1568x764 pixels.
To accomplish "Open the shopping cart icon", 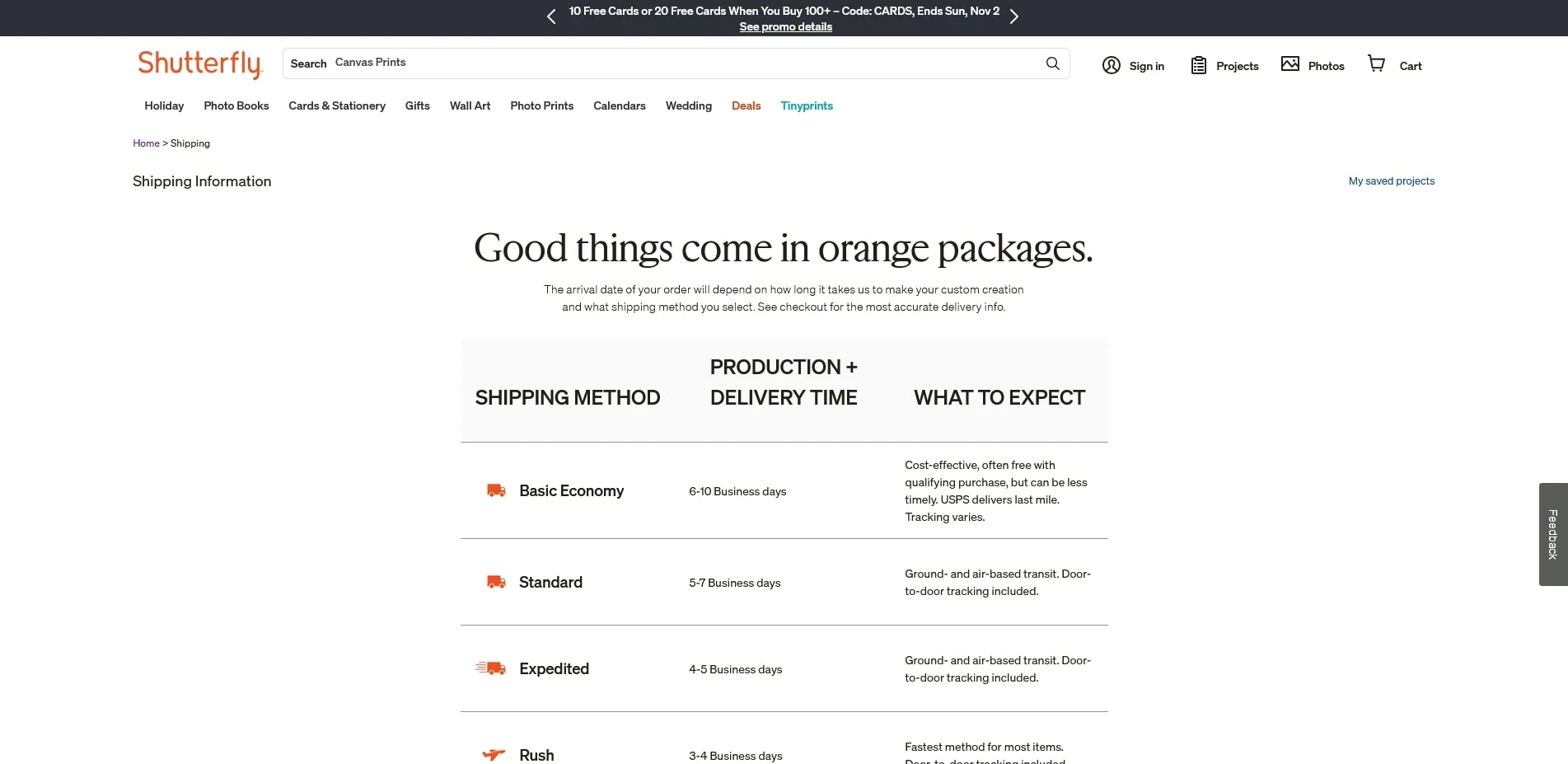I will 1376,63.
